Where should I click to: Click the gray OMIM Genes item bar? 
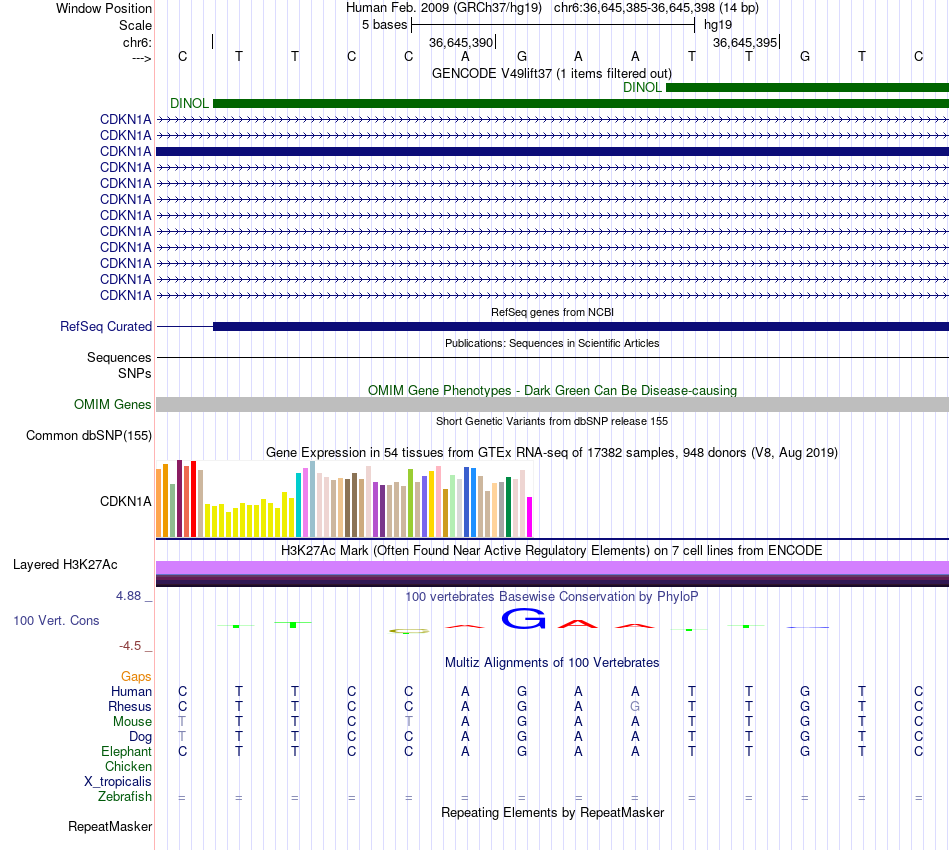tap(552, 405)
